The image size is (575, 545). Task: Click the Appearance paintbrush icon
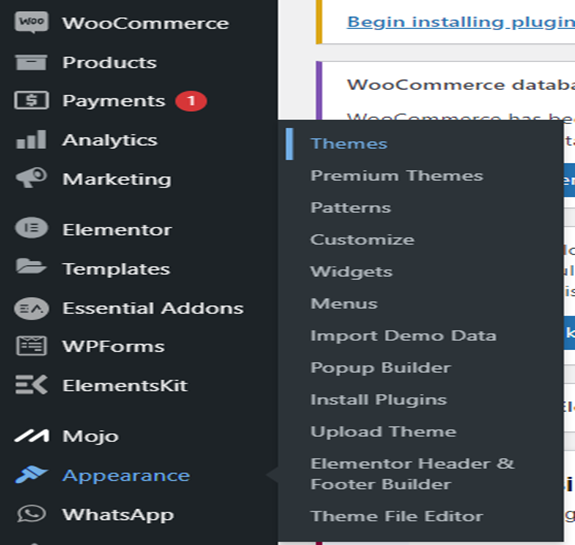(31, 475)
